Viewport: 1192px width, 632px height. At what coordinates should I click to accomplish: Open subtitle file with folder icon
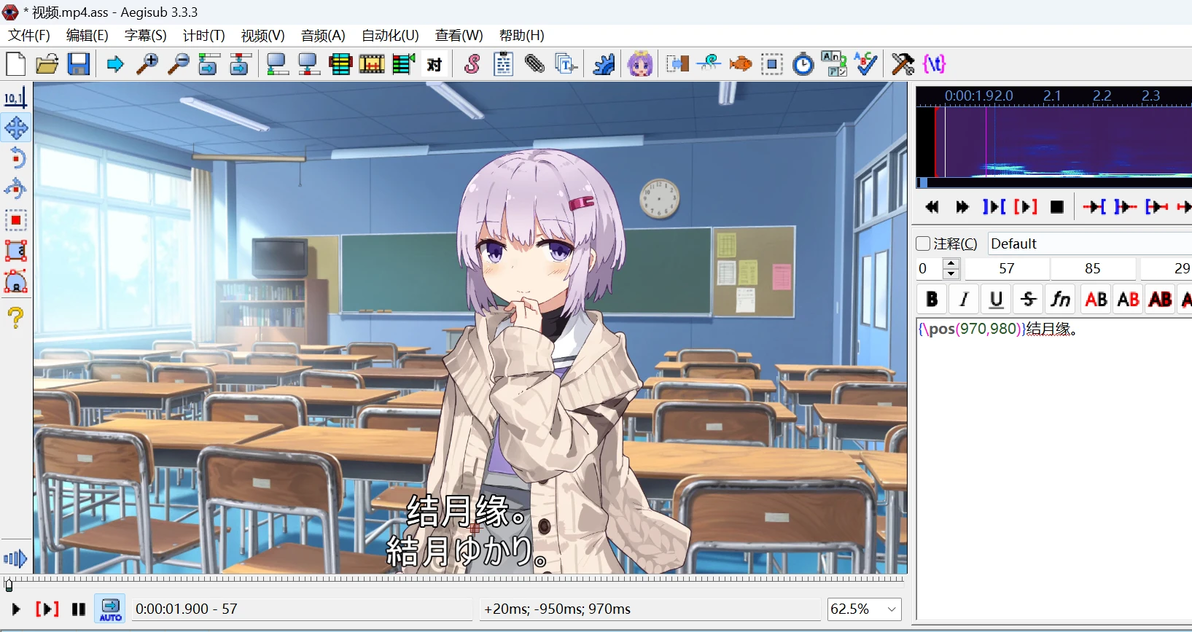(47, 65)
